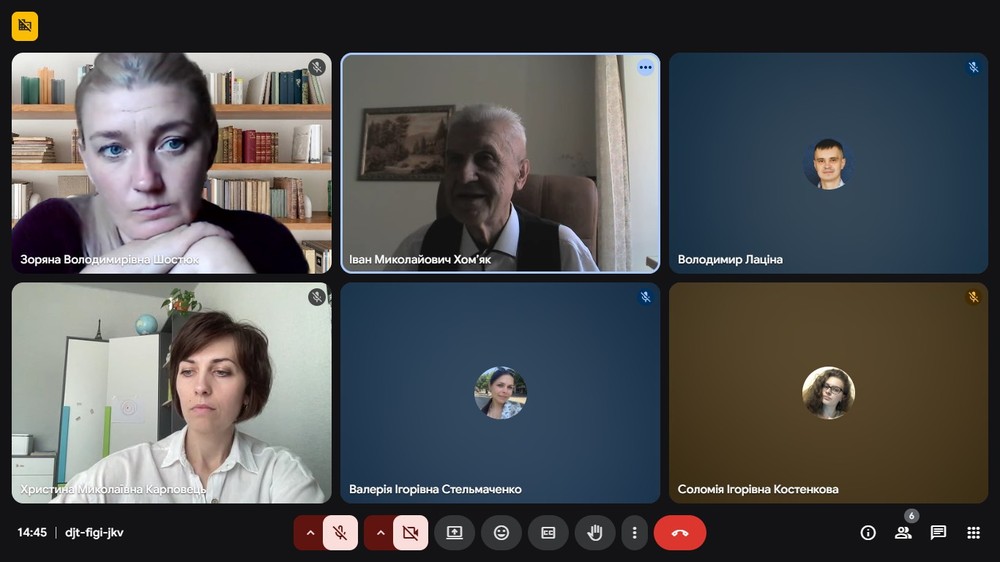
Task: Toggle the microphone mute button
Action: click(340, 533)
